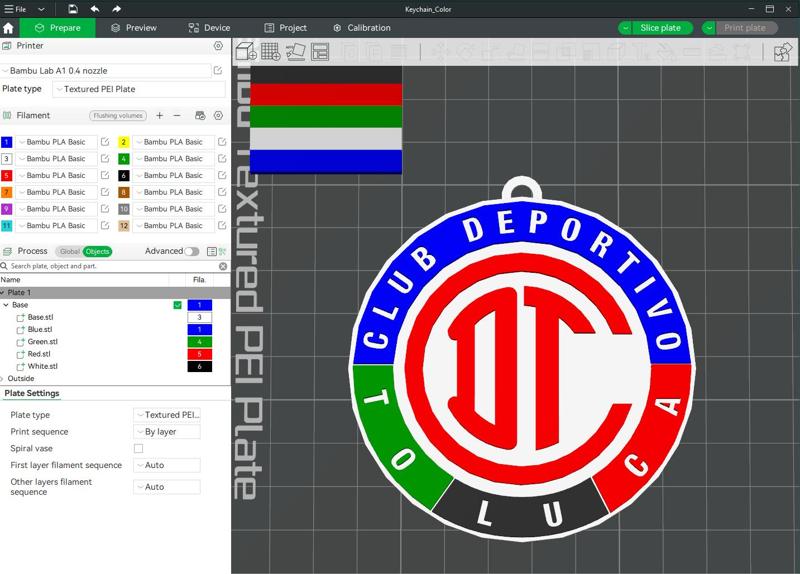Image resolution: width=800 pixels, height=574 pixels.
Task: Edit preset for filament 2
Action: point(222,142)
